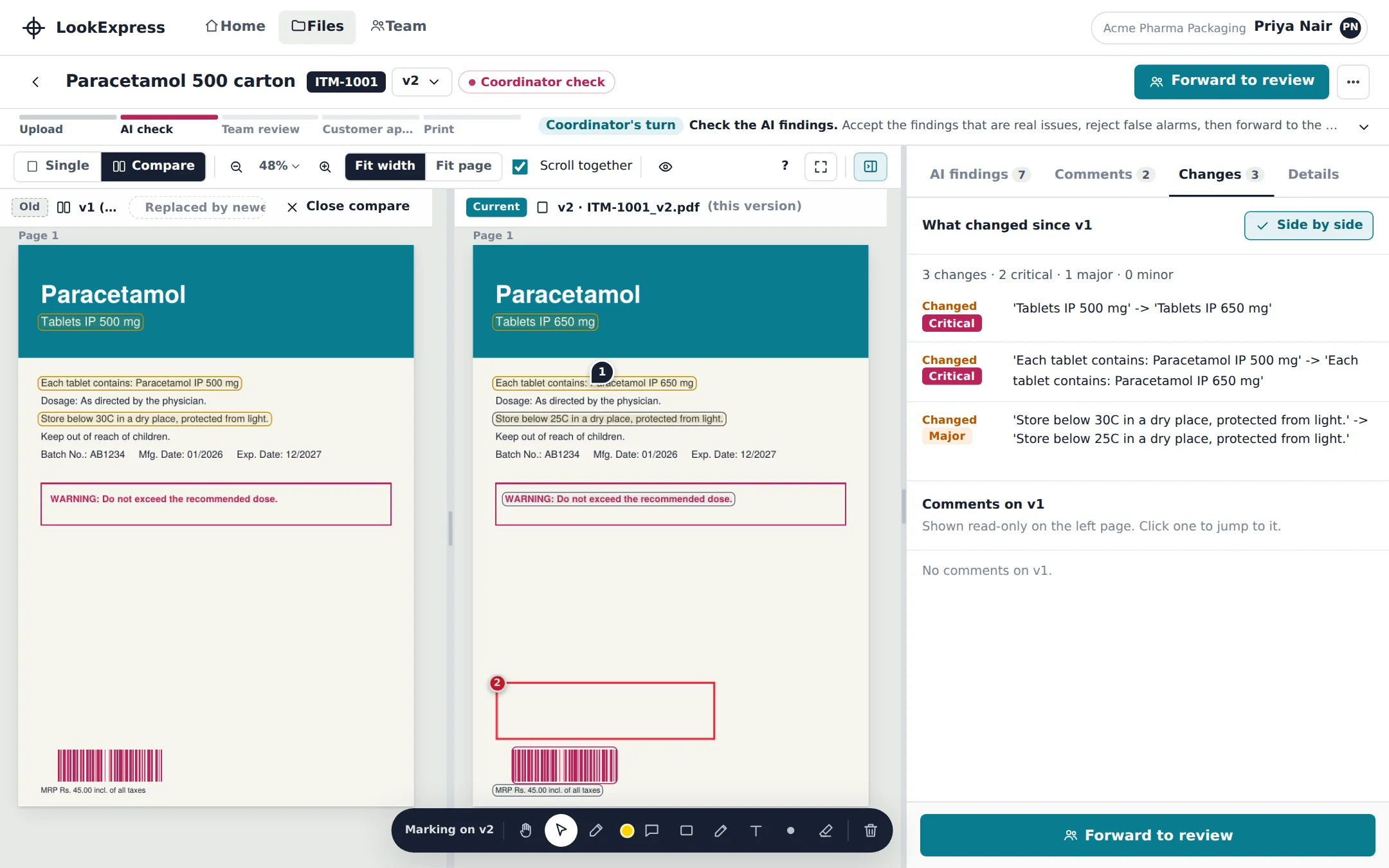The width and height of the screenshot is (1389, 868).
Task: Click the top Forward to review button
Action: pyautogui.click(x=1231, y=82)
